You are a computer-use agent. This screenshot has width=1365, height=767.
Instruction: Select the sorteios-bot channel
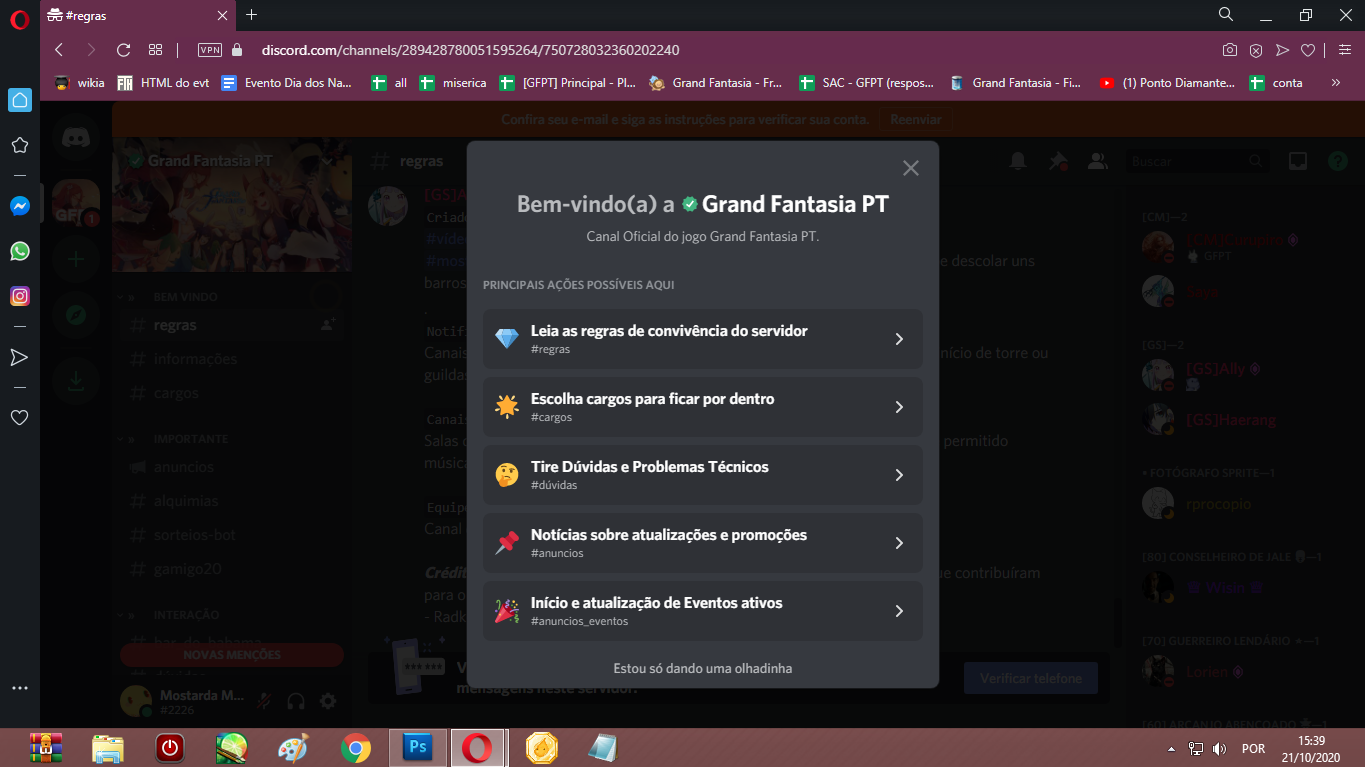[231, 535]
